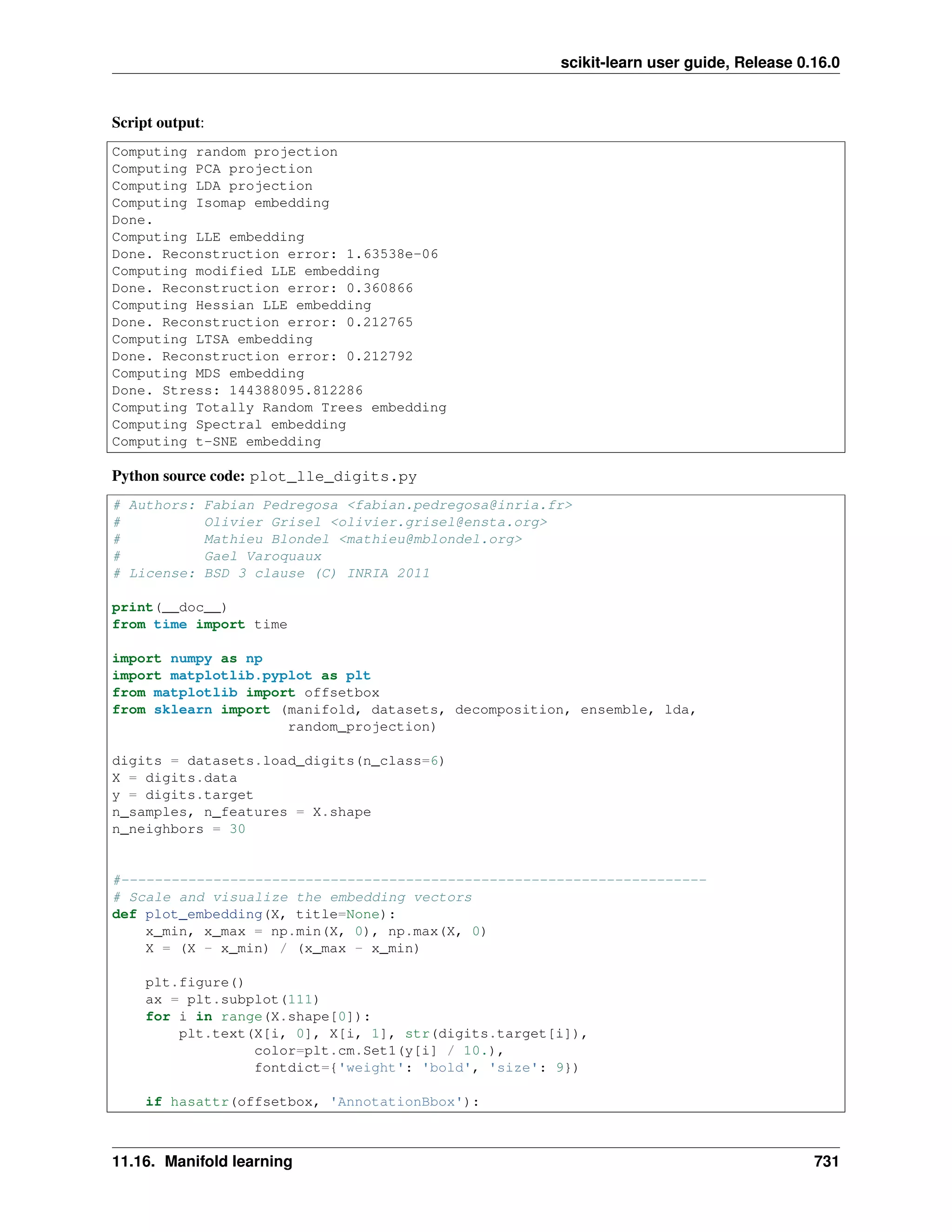The height and width of the screenshot is (1232, 952).
Task: Click the 'Python source code:' label
Action: [178, 476]
